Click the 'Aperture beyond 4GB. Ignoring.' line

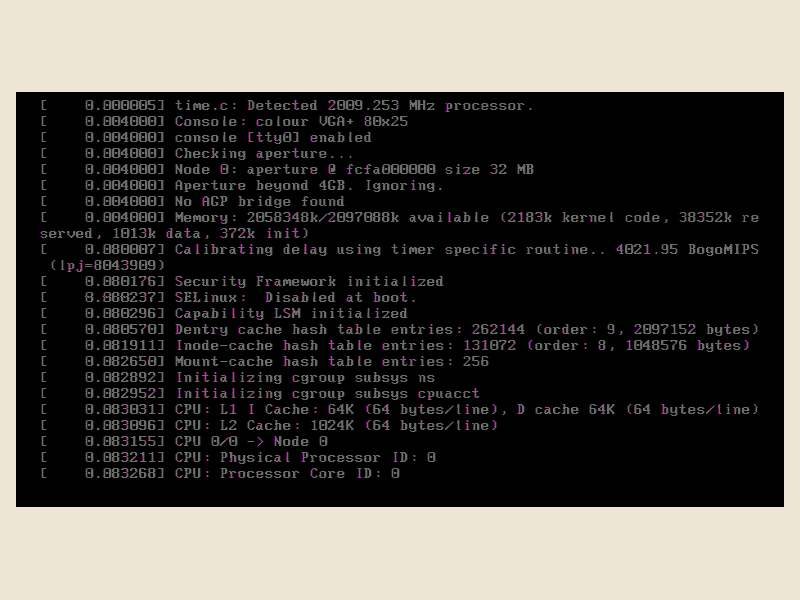242,186
